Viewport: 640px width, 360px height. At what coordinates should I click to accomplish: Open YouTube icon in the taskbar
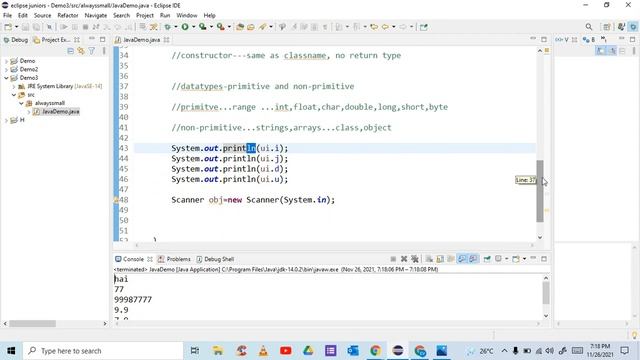286,351
